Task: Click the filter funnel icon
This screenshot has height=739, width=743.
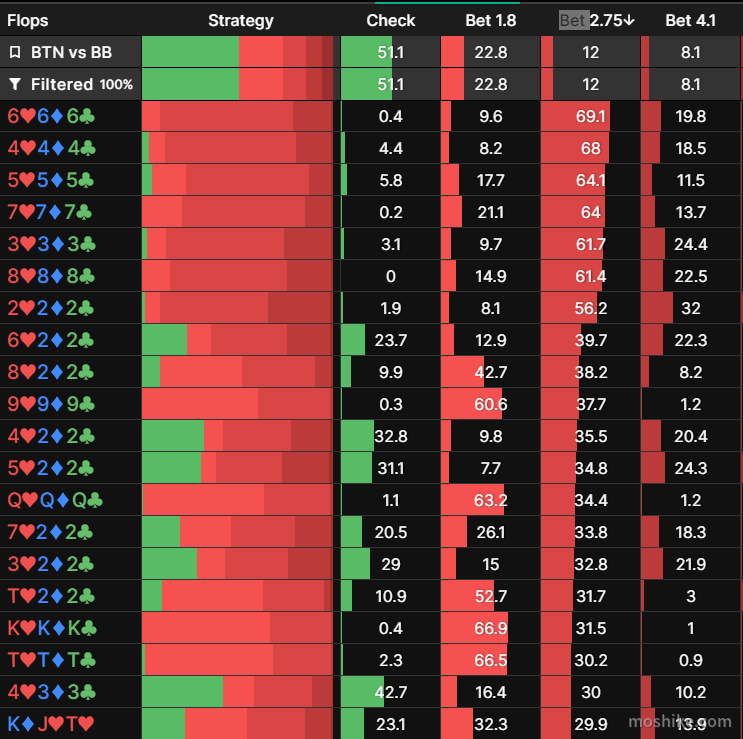Action: 15,84
